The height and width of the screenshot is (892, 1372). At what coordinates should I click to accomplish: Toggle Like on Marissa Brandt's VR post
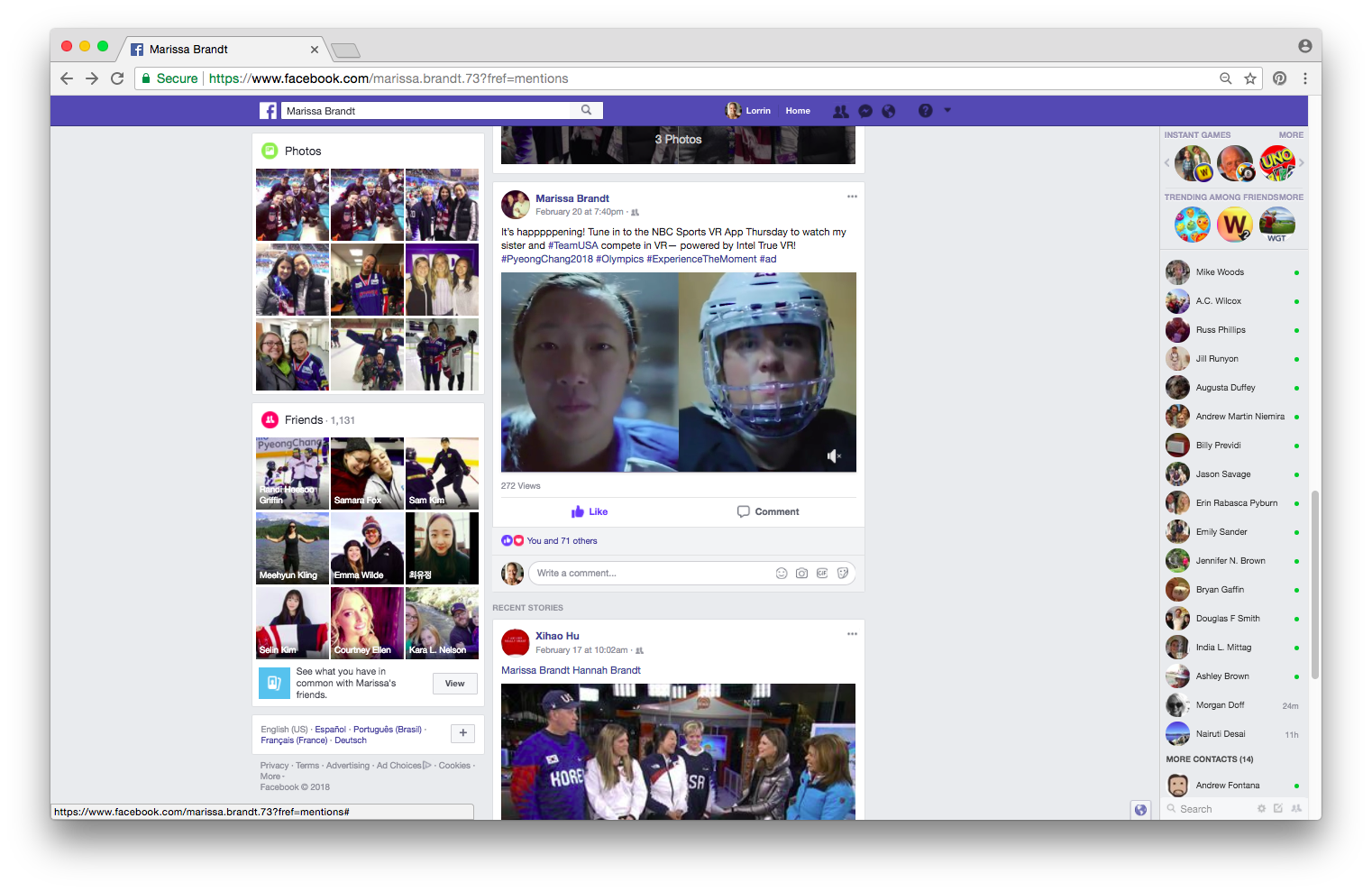589,511
